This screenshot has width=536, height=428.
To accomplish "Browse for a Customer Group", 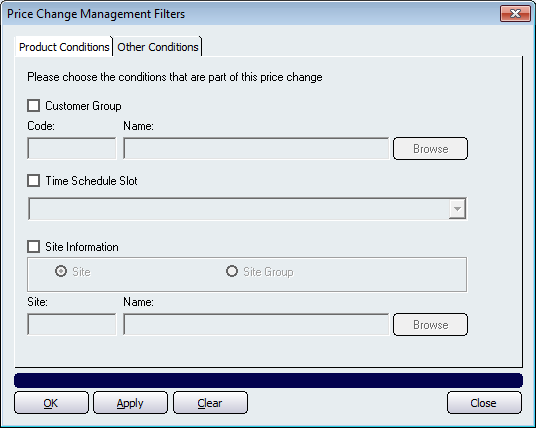I will [430, 149].
